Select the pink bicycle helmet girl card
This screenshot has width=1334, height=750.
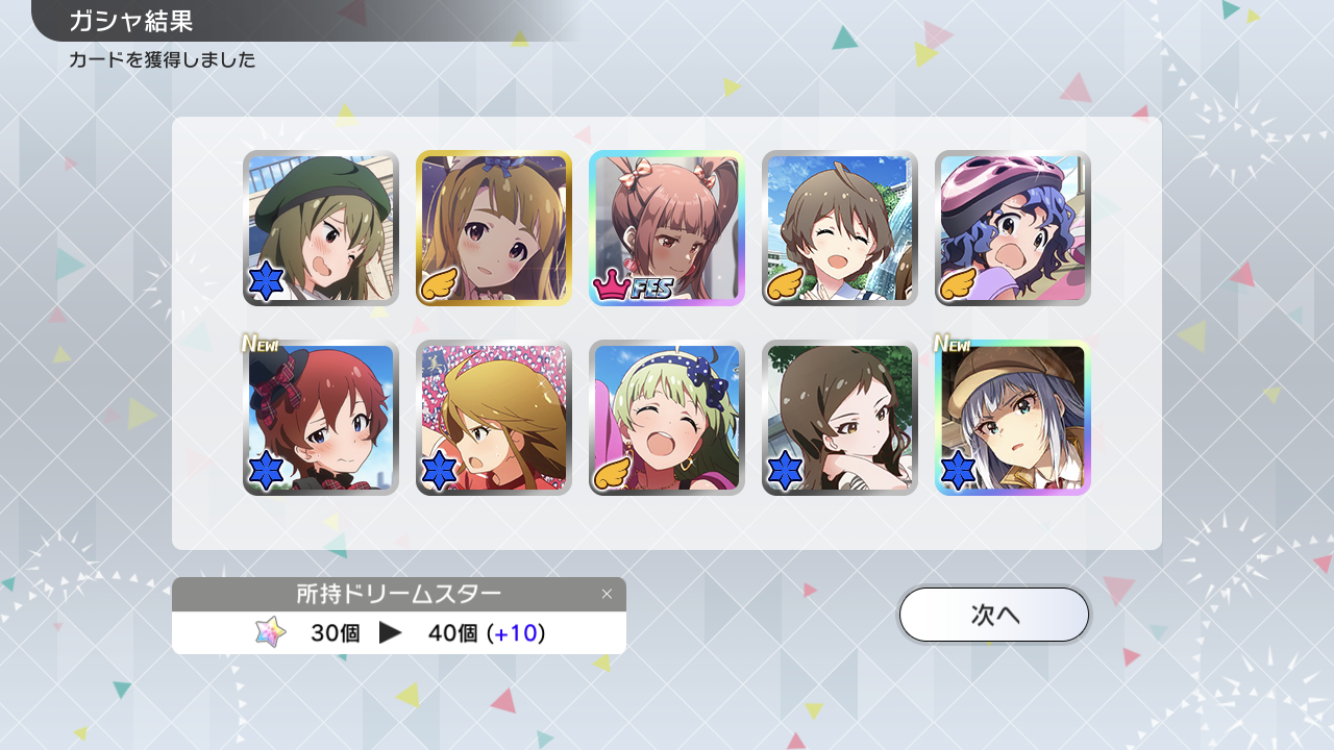pyautogui.click(x=1013, y=228)
